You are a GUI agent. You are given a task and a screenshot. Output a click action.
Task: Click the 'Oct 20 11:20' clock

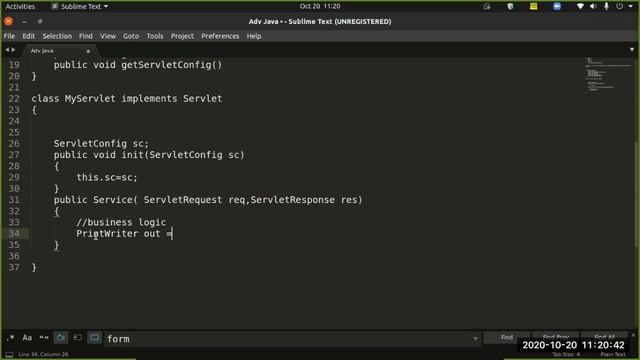(x=320, y=6)
